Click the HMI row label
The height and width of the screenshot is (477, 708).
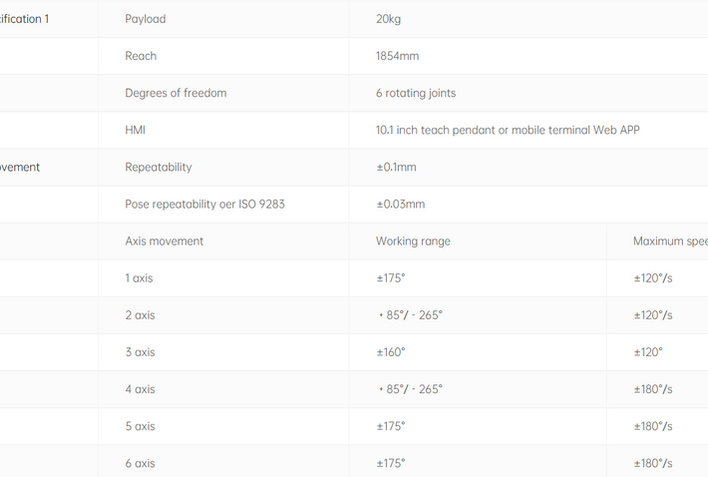(x=135, y=130)
